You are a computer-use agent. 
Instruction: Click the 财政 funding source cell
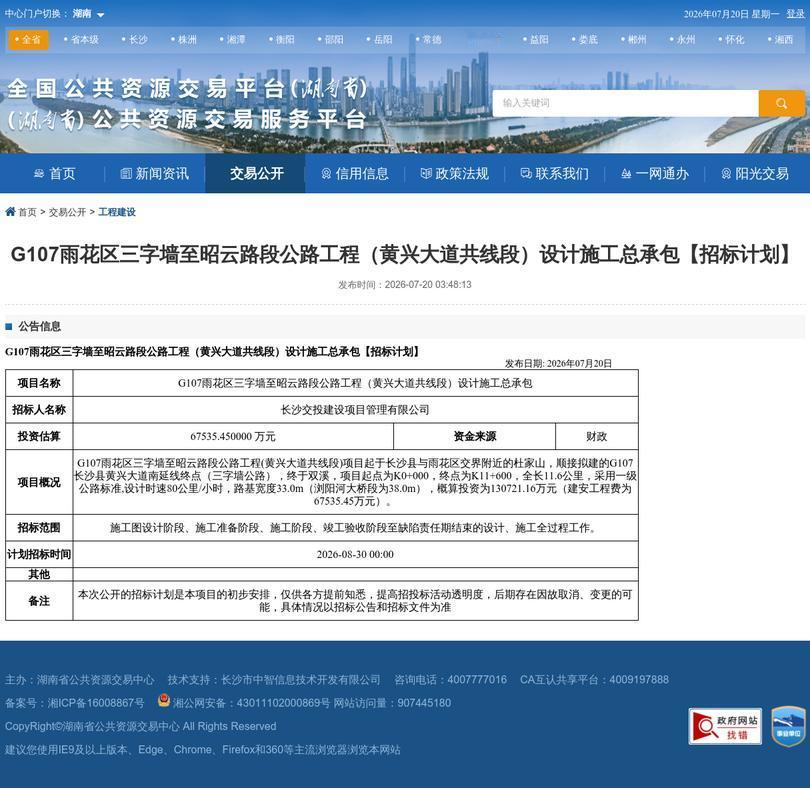pos(596,437)
